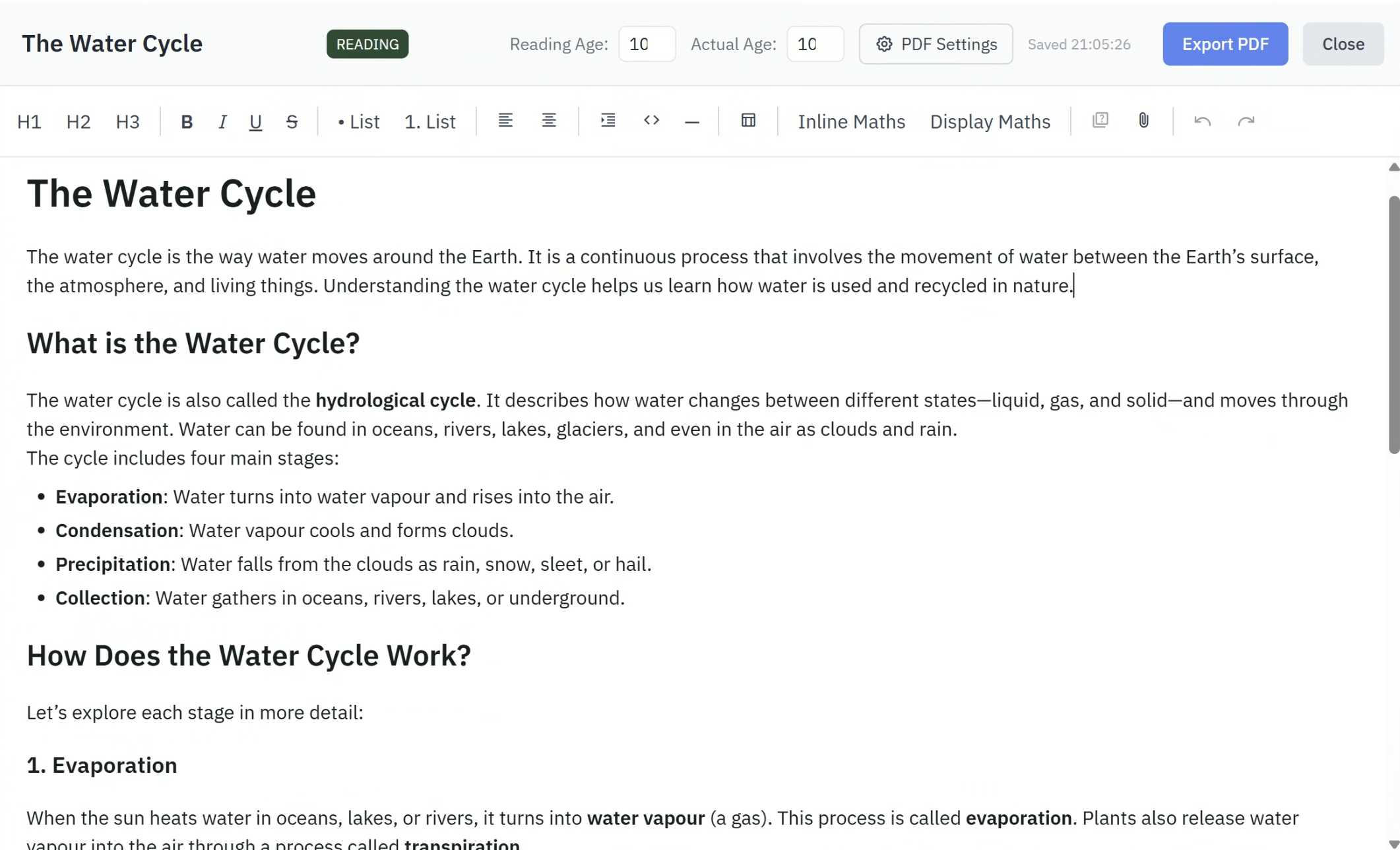Insert an Inline Maths expression

click(851, 121)
